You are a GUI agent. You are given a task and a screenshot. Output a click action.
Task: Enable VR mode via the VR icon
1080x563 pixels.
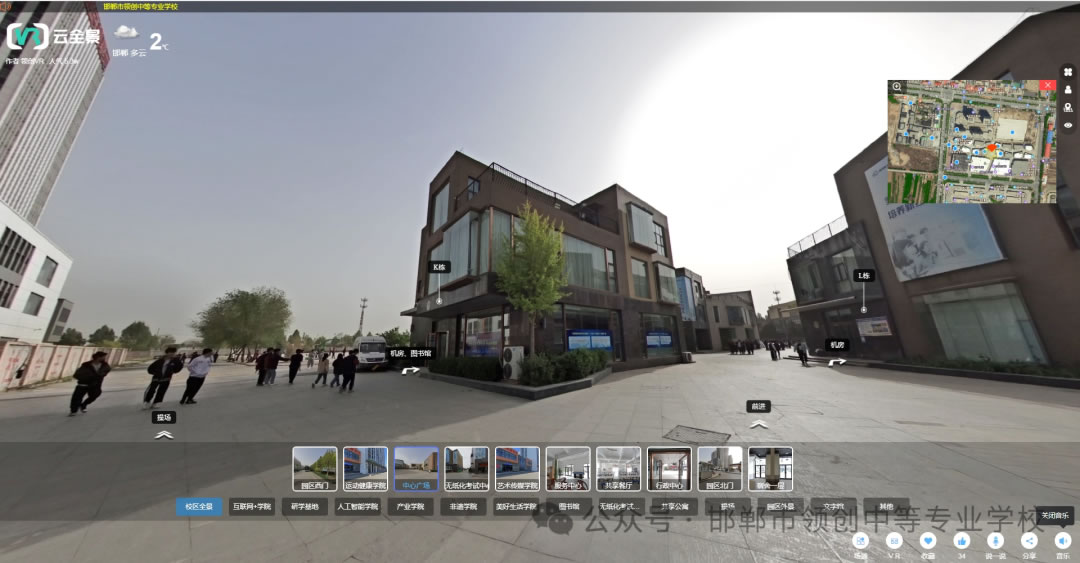(x=894, y=542)
